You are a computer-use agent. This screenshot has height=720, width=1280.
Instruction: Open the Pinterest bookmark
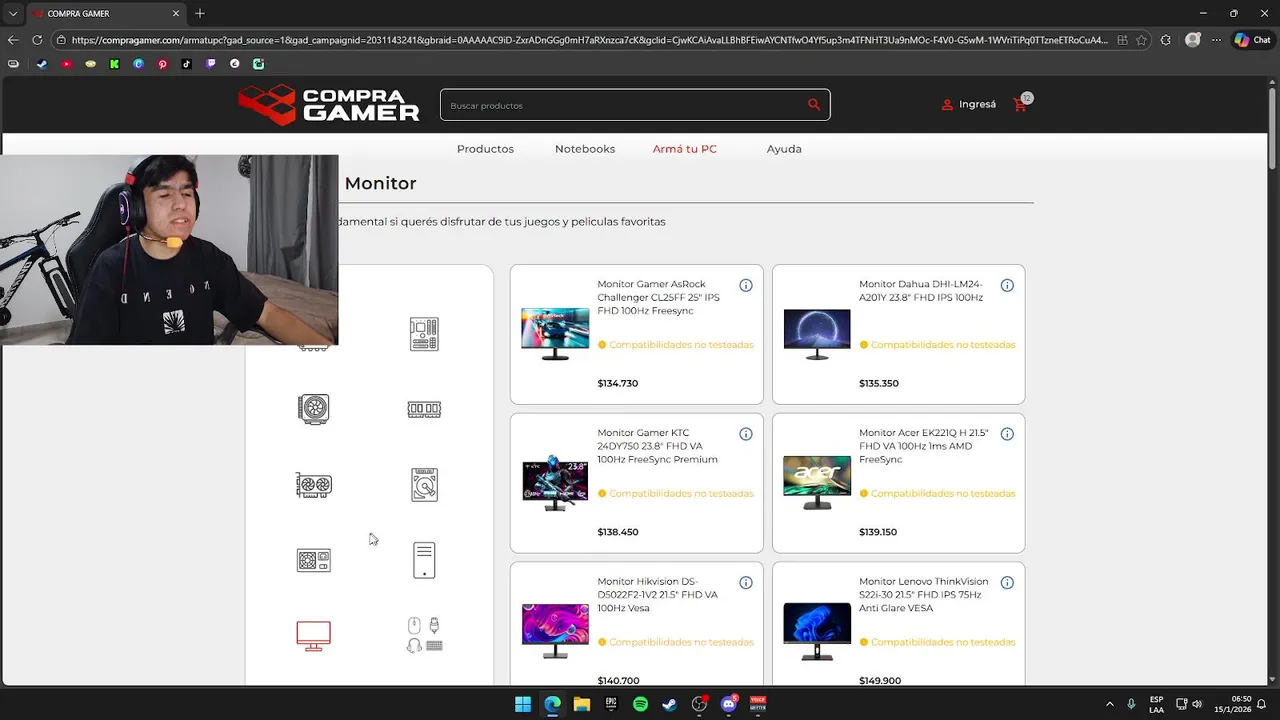click(162, 64)
